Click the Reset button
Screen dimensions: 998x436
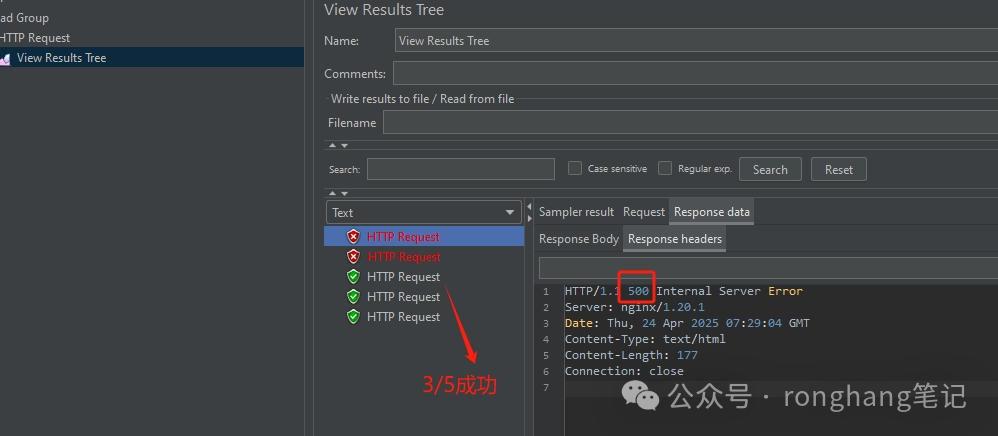838,170
